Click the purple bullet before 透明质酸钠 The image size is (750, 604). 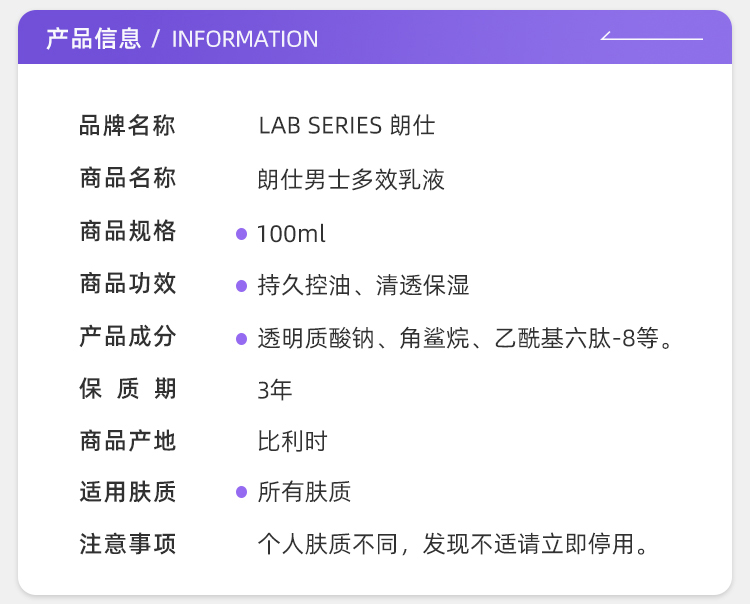[241, 339]
